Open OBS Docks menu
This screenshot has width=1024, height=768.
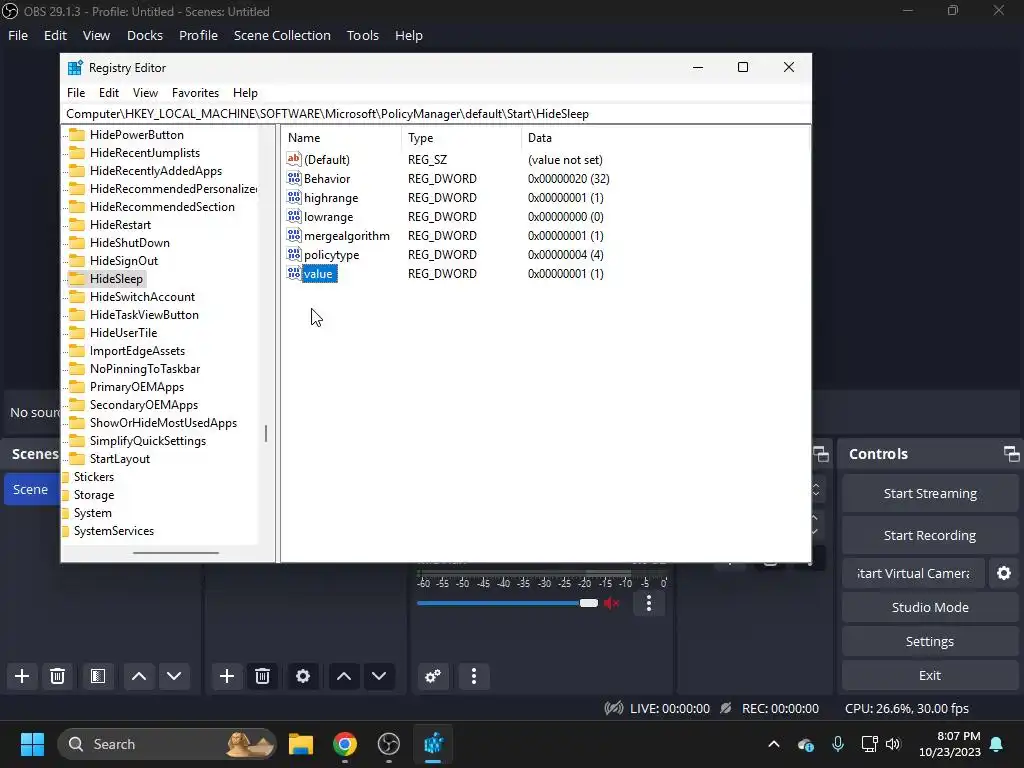click(145, 35)
